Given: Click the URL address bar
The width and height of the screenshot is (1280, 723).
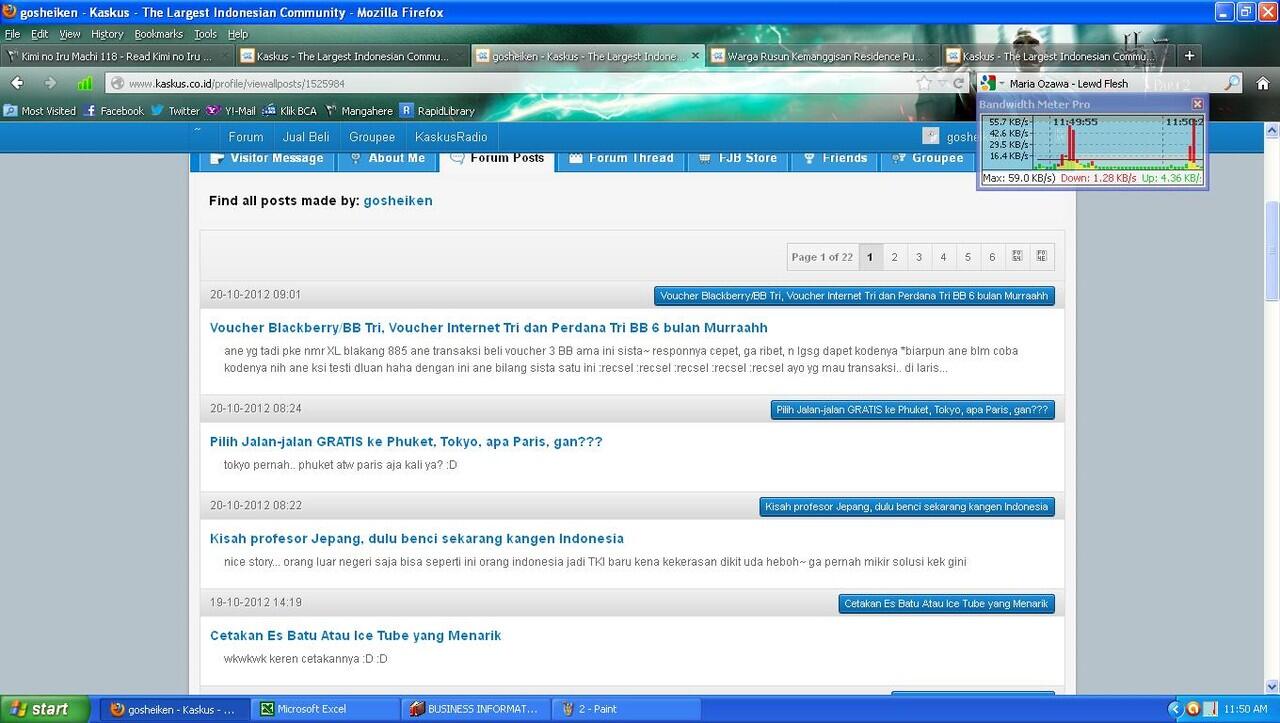Looking at the screenshot, I should pos(500,84).
